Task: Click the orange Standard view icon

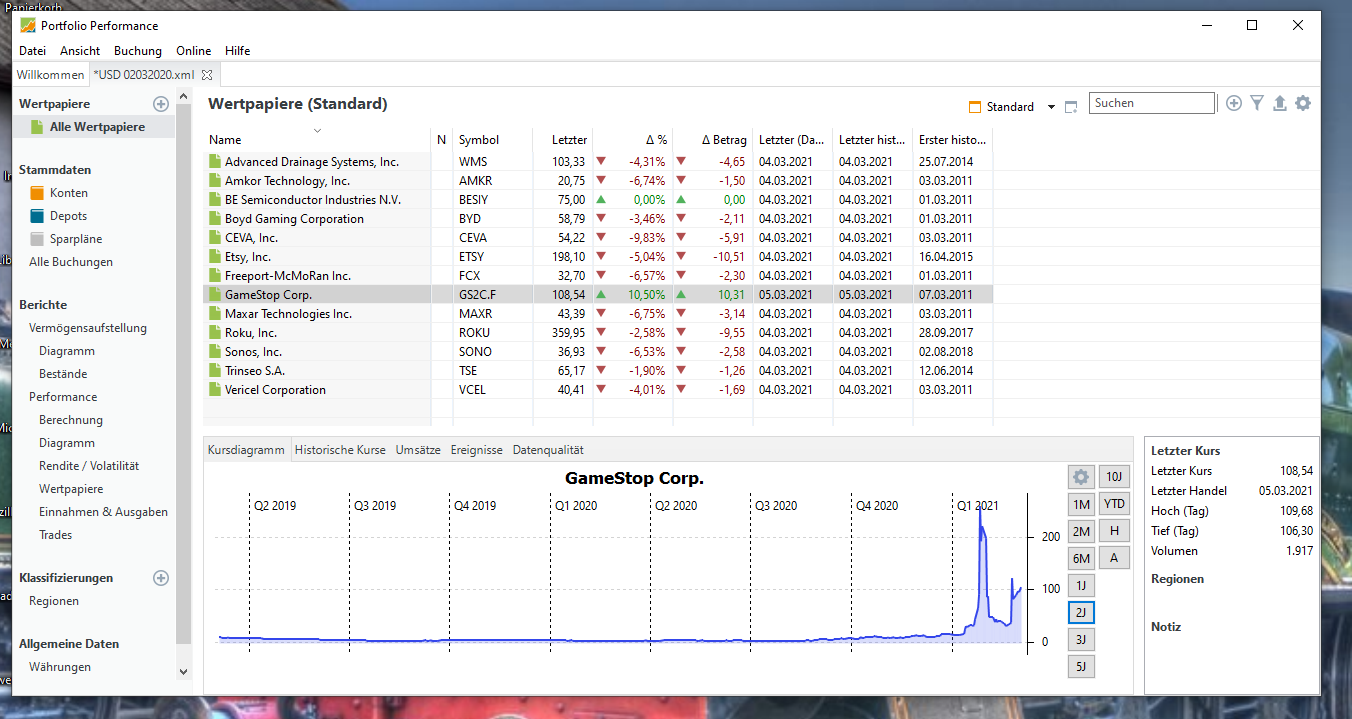Action: click(975, 107)
